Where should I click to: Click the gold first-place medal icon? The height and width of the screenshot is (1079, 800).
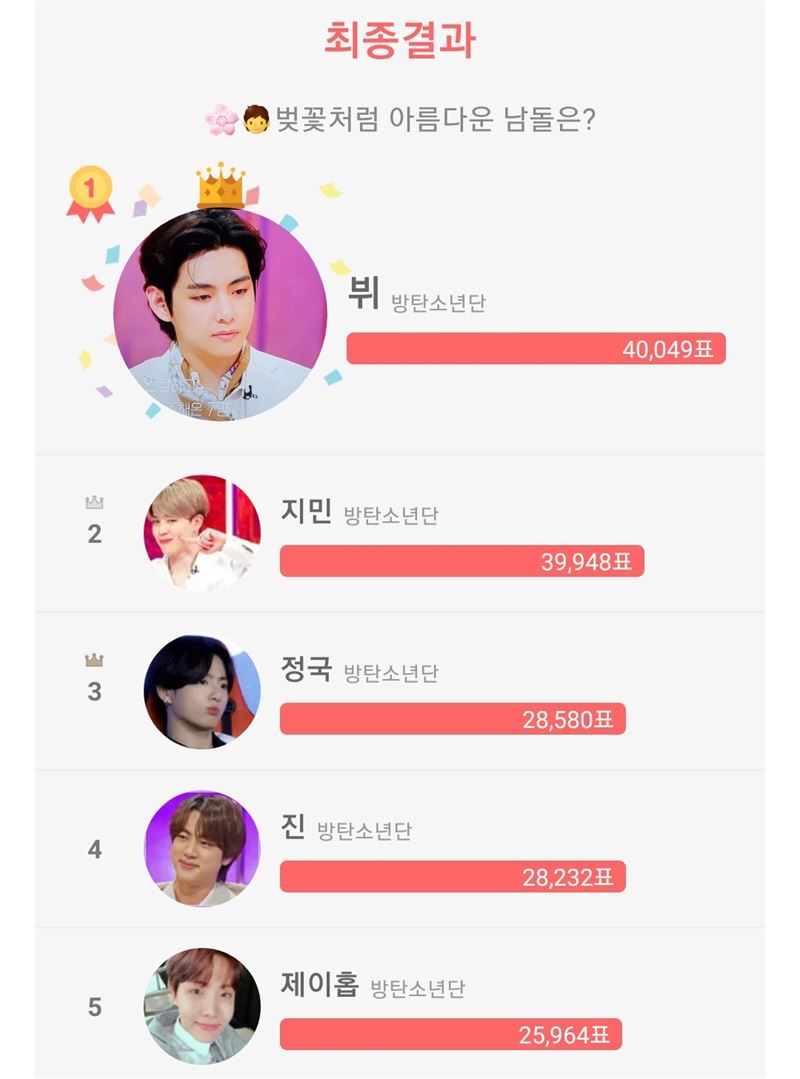90,193
